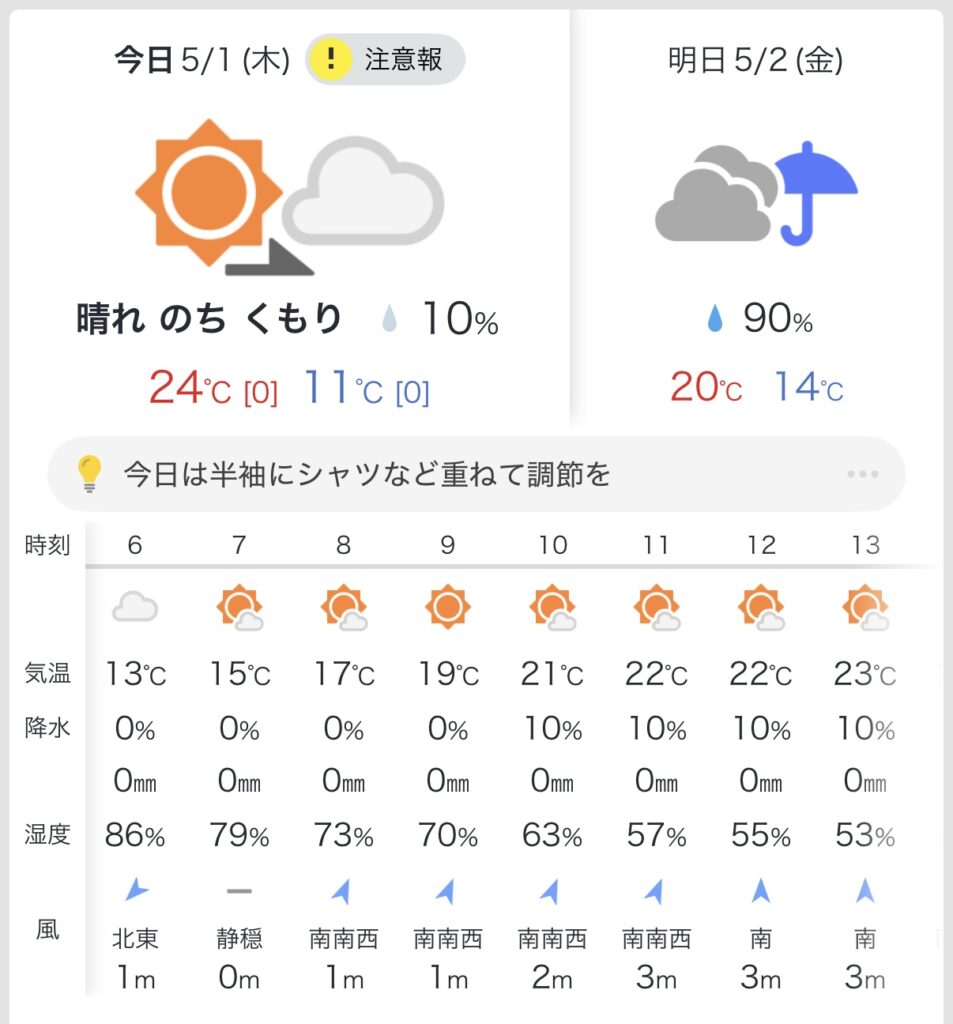
Task: Click the cloudy icon for 6 o'clock
Action: pyautogui.click(x=135, y=607)
